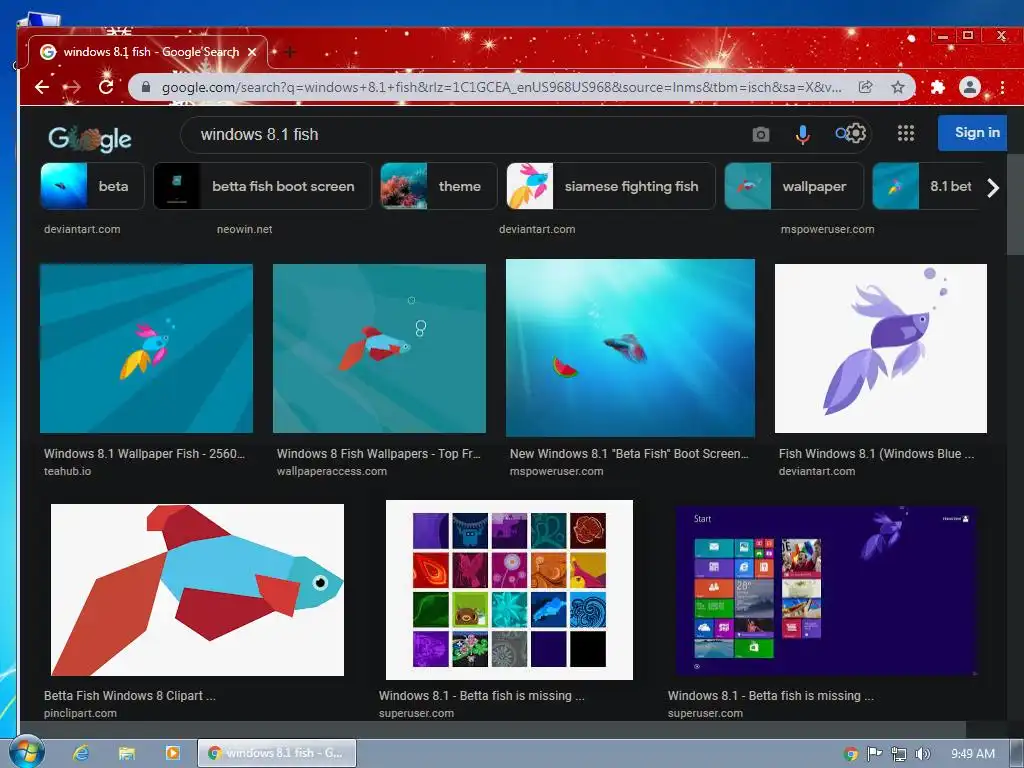Click the browser forward arrow
Viewport: 1024px width, 768px height.
[x=72, y=87]
